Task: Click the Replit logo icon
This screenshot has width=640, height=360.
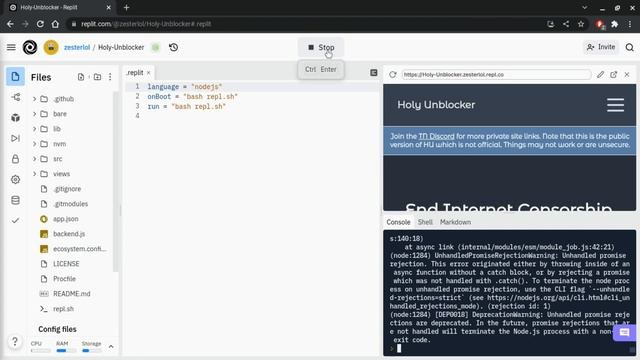Action: tap(30, 47)
